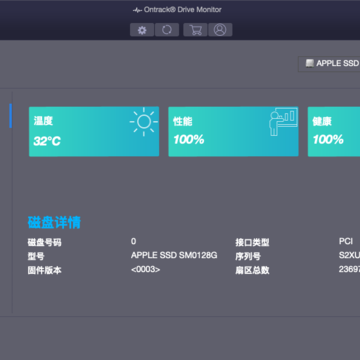
Task: Click the 磁盘号码 label
Action: point(44,242)
